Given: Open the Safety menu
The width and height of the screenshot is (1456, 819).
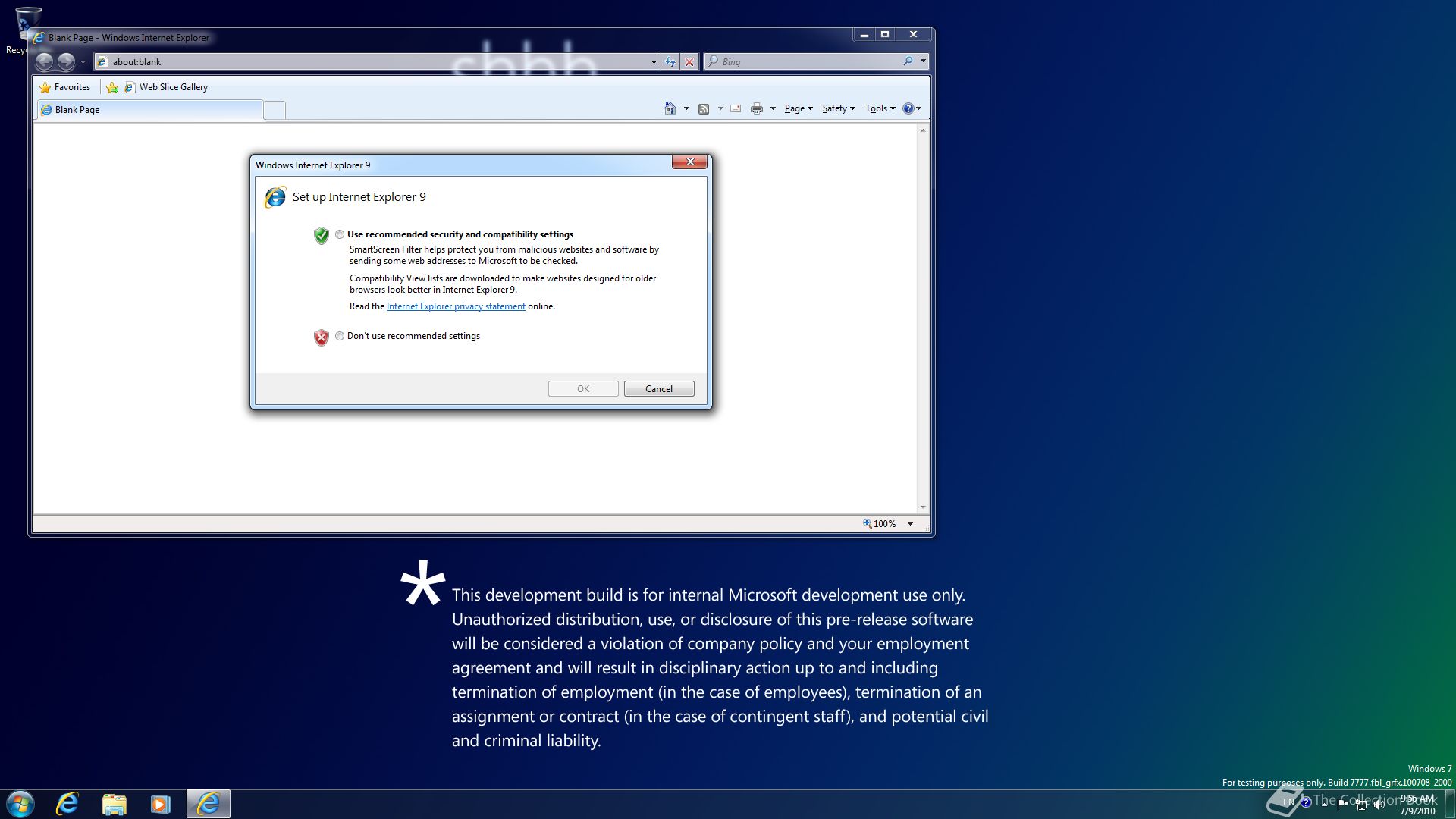Looking at the screenshot, I should tap(839, 108).
